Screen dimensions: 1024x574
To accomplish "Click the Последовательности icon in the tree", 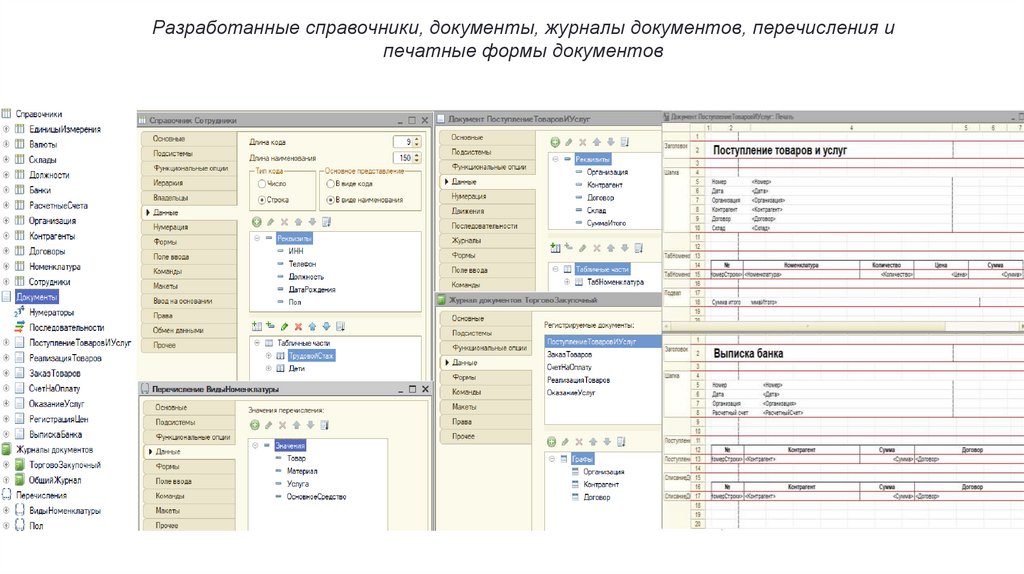I will pos(19,327).
